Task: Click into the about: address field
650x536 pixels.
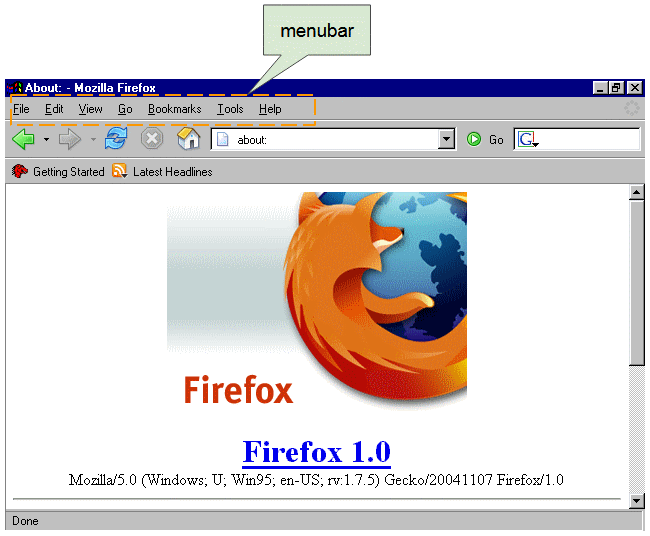Action: pos(335,140)
